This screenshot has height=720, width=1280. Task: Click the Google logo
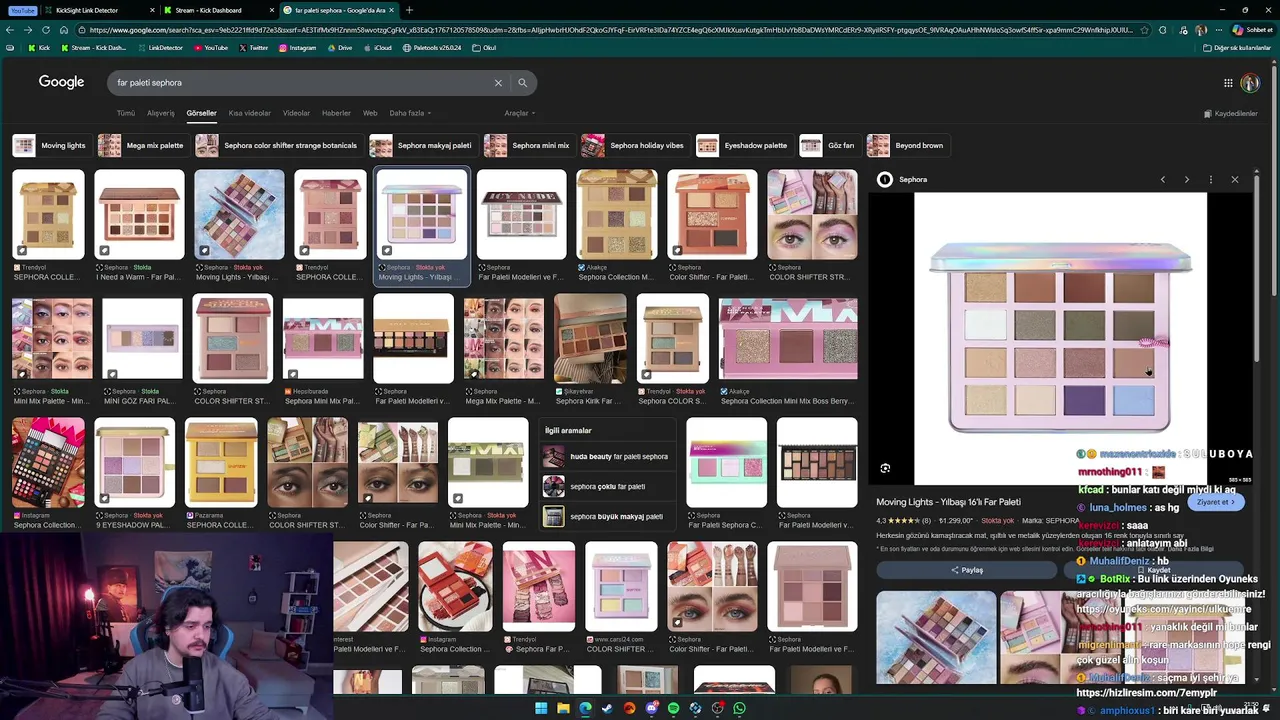click(61, 82)
